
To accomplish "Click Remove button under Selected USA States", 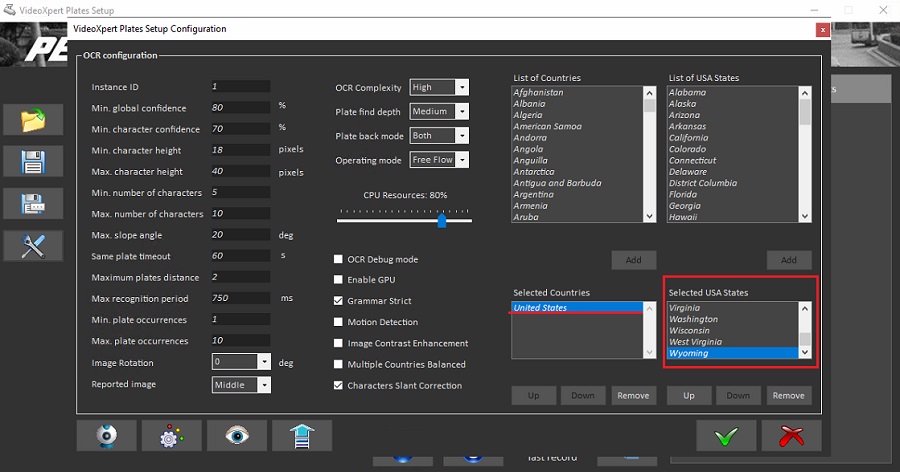I will [789, 396].
